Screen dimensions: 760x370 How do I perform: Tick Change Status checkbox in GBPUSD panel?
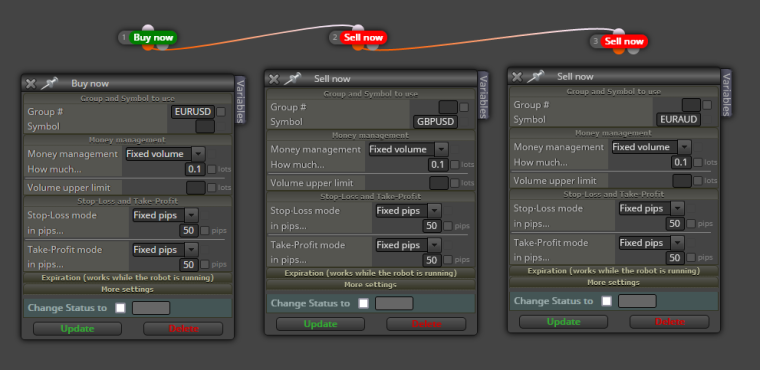click(364, 303)
